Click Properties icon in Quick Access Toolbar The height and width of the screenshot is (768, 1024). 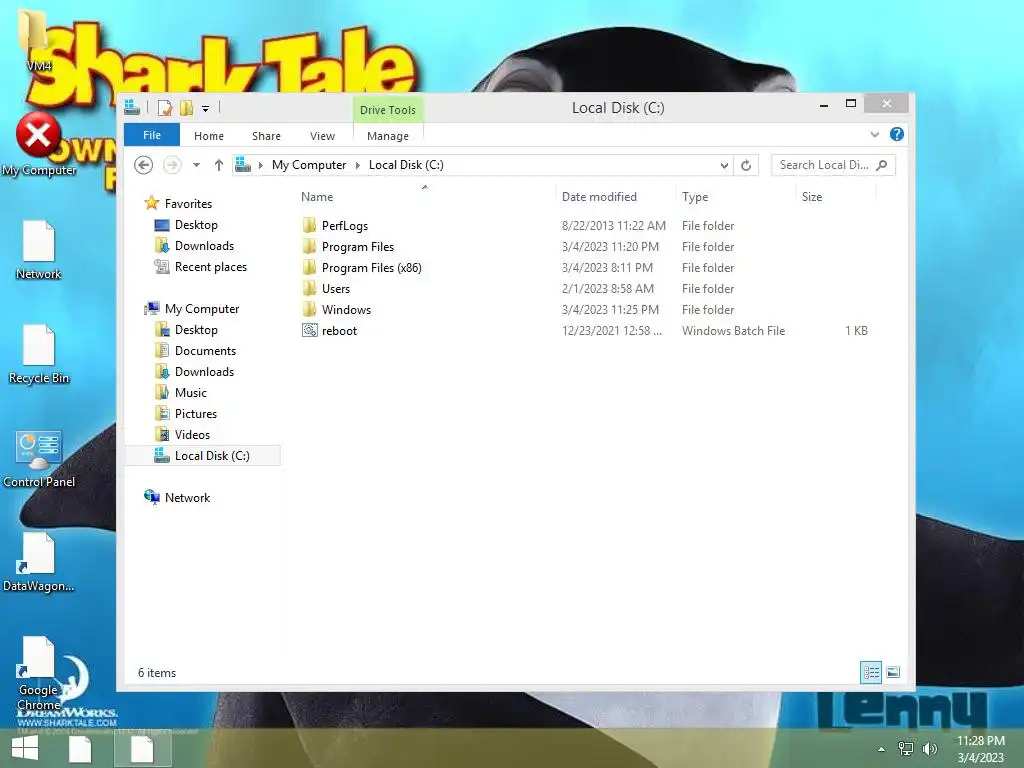tap(165, 108)
